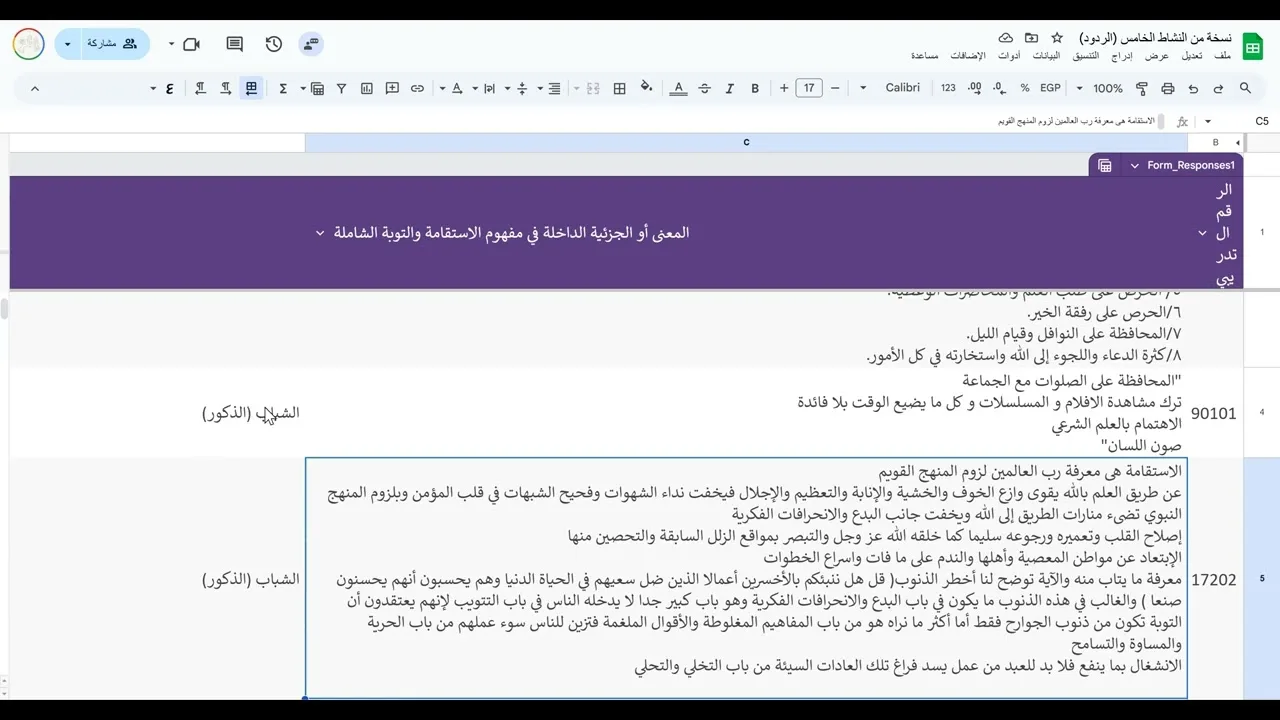Open text rotation dropdown

point(452,88)
